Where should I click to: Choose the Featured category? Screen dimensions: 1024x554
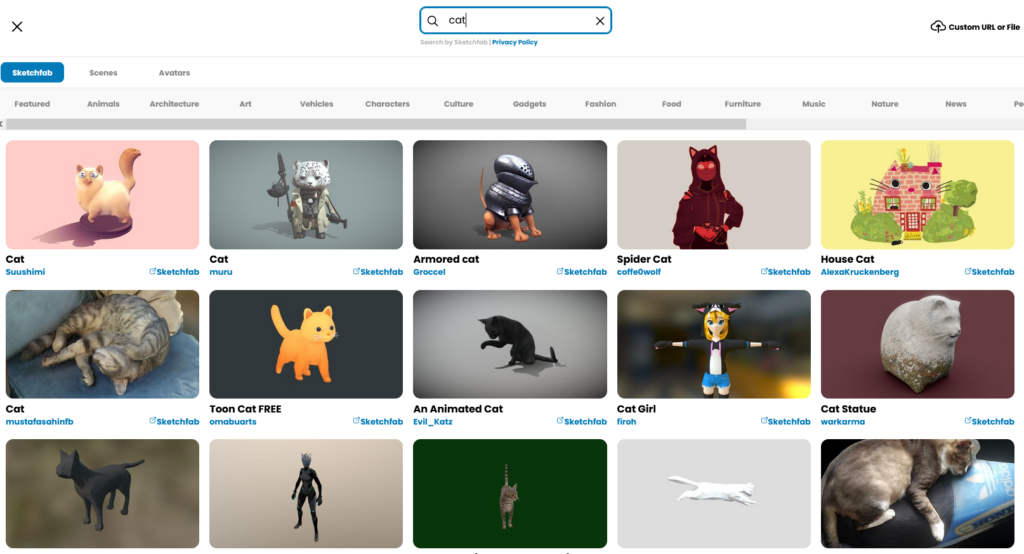tap(32, 104)
